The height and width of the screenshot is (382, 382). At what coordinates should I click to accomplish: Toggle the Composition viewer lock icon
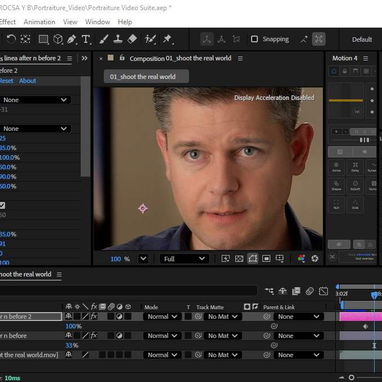(122, 58)
